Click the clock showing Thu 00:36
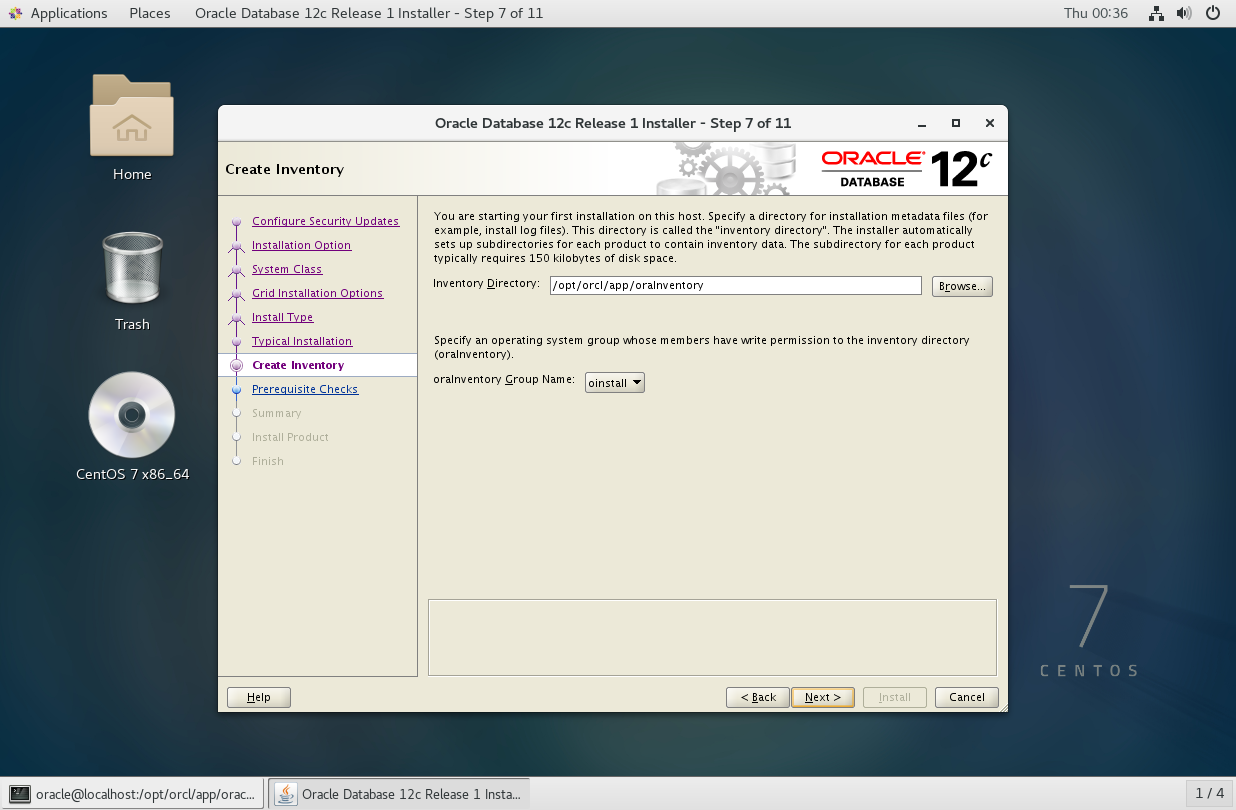The width and height of the screenshot is (1236, 810). click(1096, 13)
